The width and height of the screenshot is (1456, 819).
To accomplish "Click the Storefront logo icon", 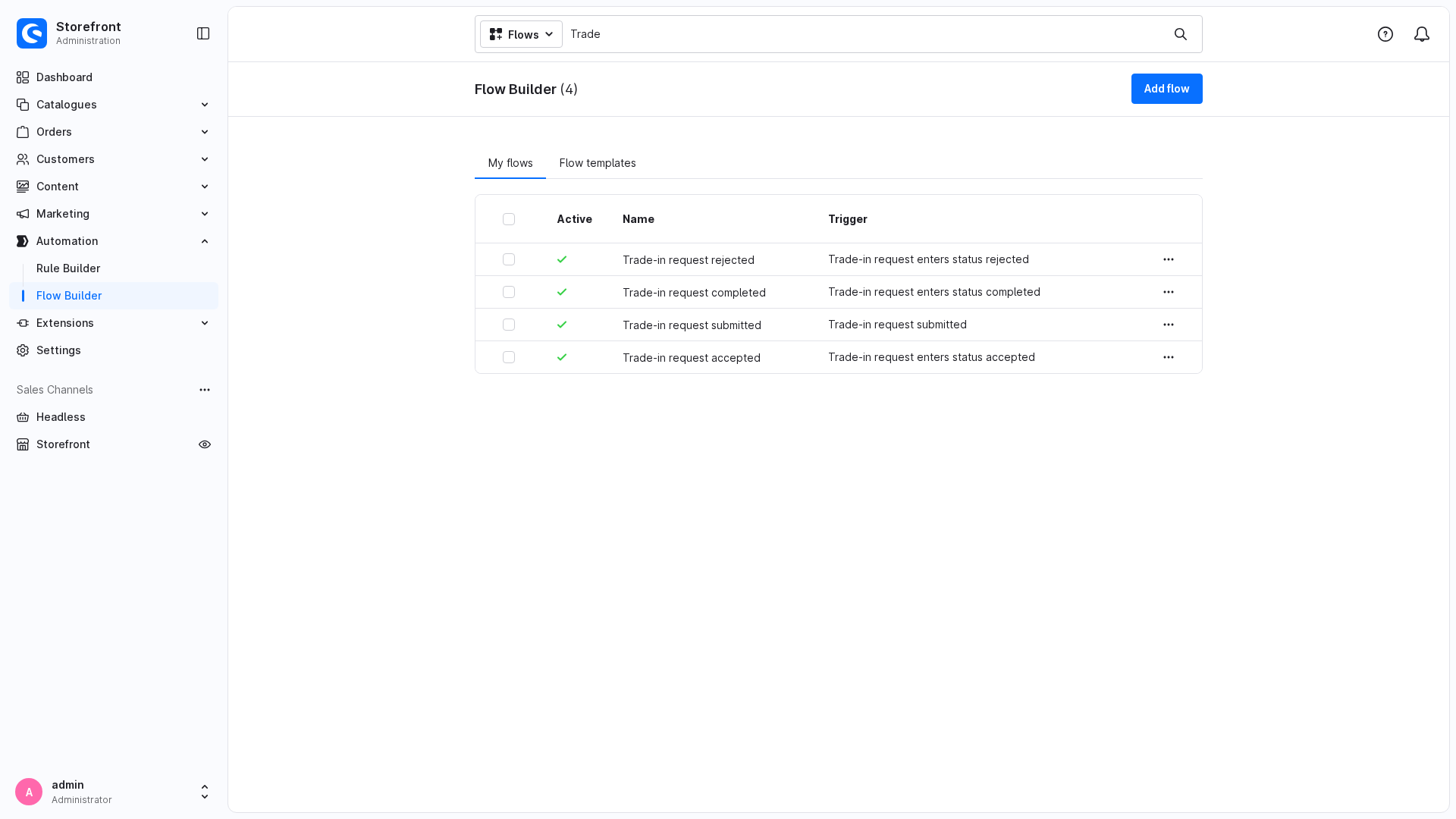I will coord(32,33).
